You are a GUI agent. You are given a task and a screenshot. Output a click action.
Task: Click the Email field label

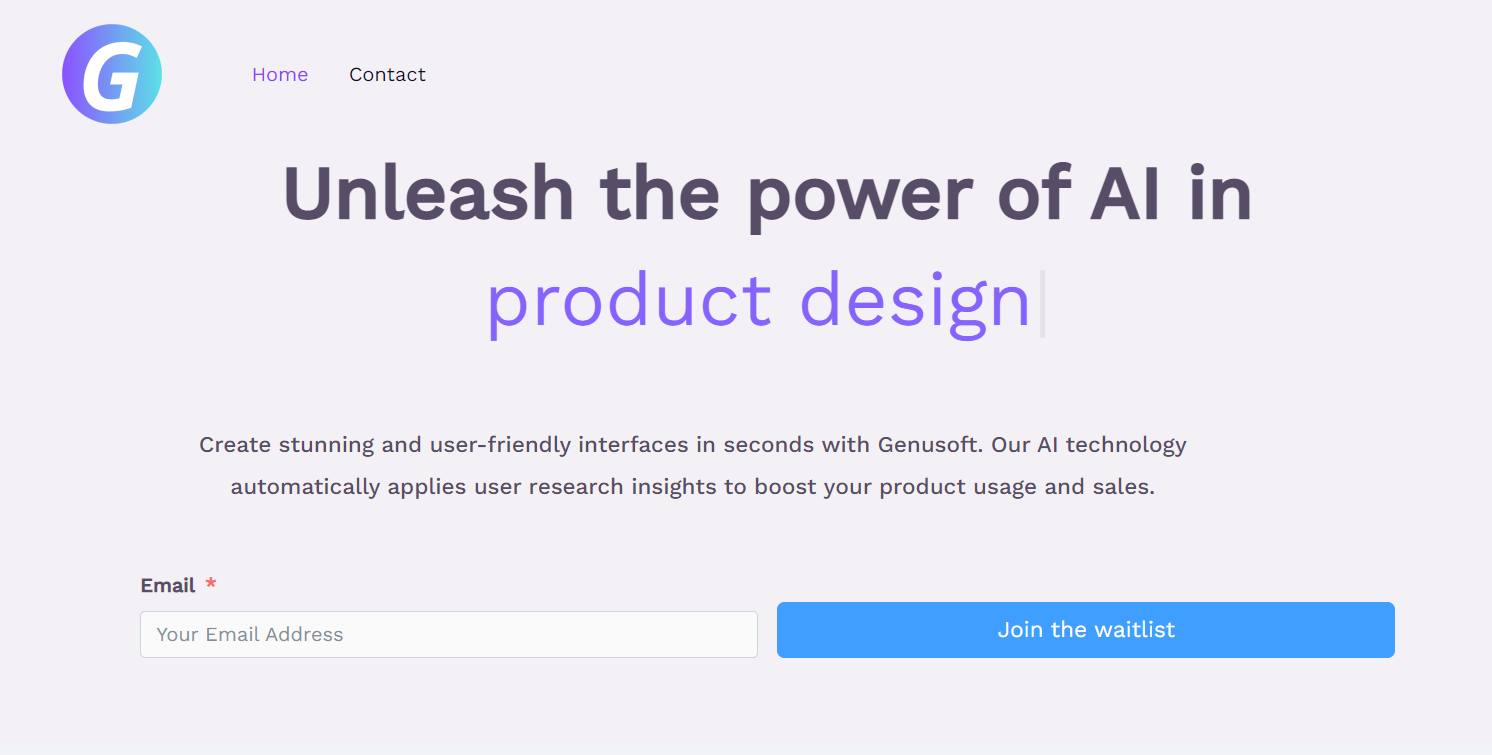[168, 586]
